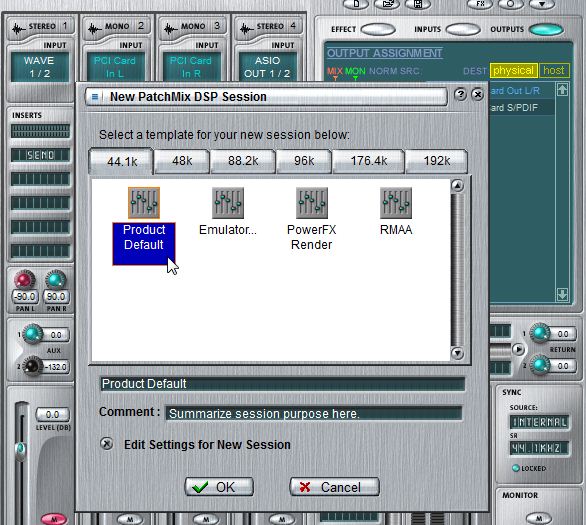Screen dimensions: 586x525
Task: Select the host destination button
Action: click(x=554, y=70)
